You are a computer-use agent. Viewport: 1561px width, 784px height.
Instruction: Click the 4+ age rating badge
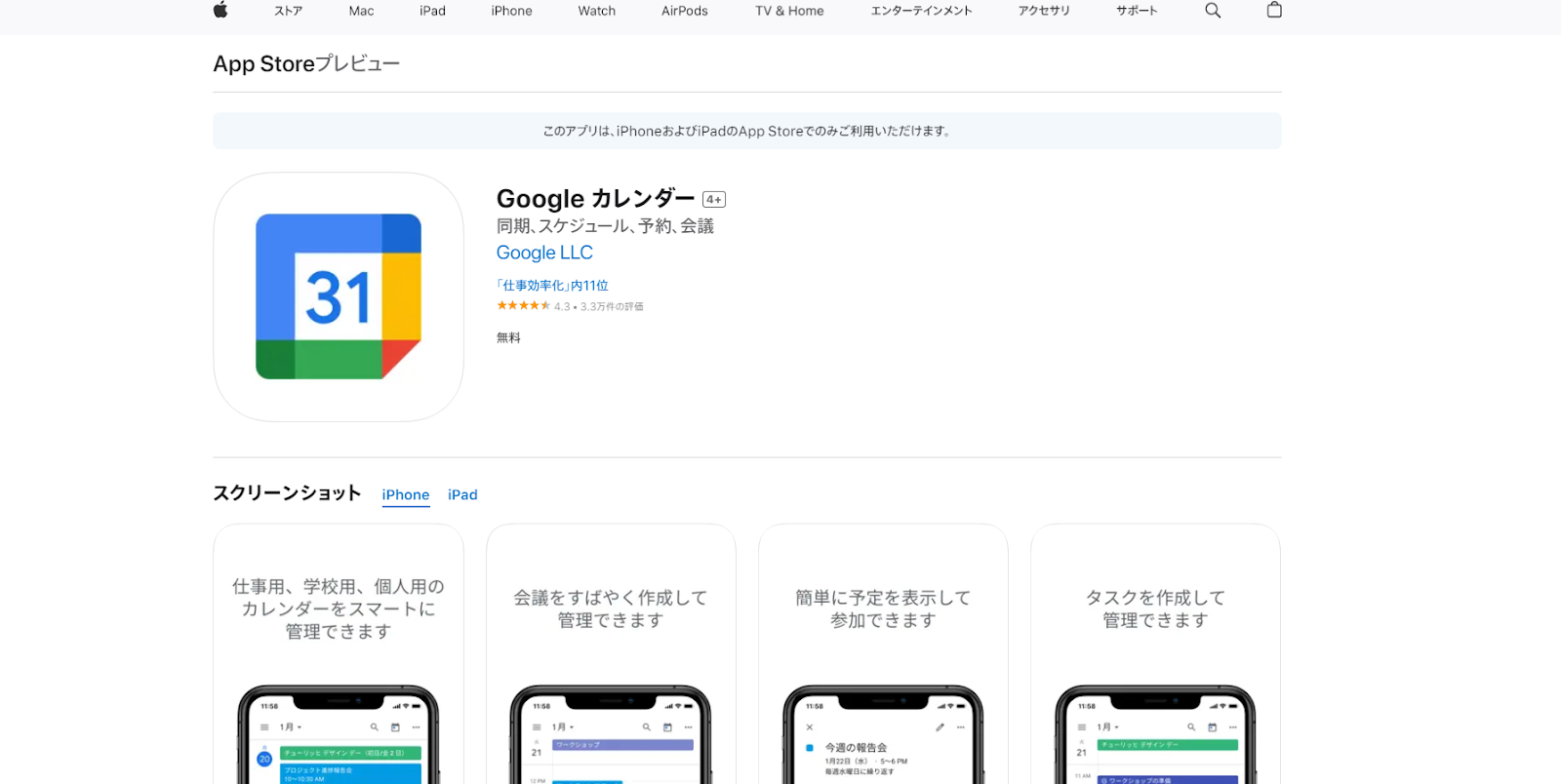(714, 200)
